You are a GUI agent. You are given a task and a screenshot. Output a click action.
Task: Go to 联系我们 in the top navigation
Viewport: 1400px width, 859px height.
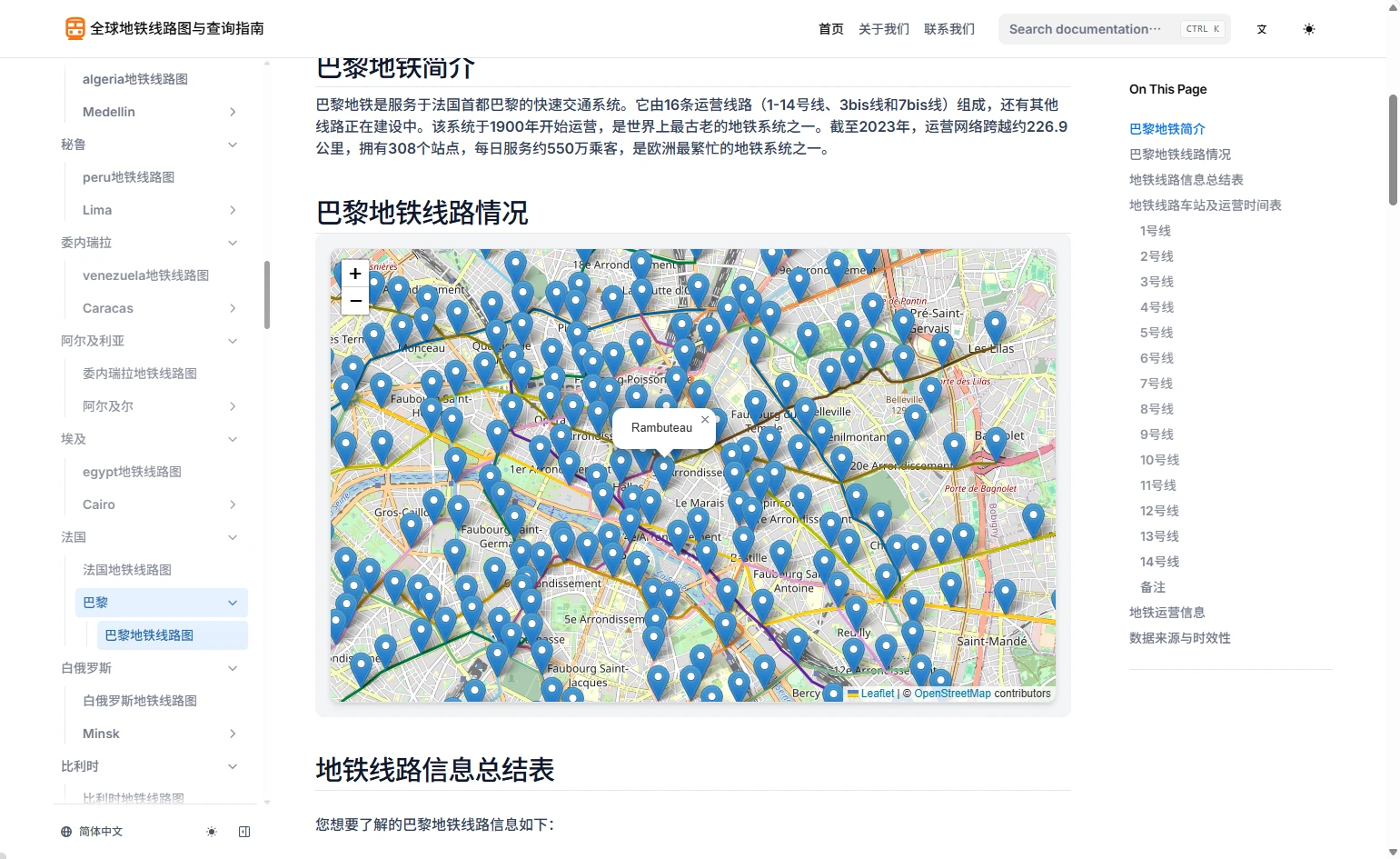pyautogui.click(x=948, y=29)
